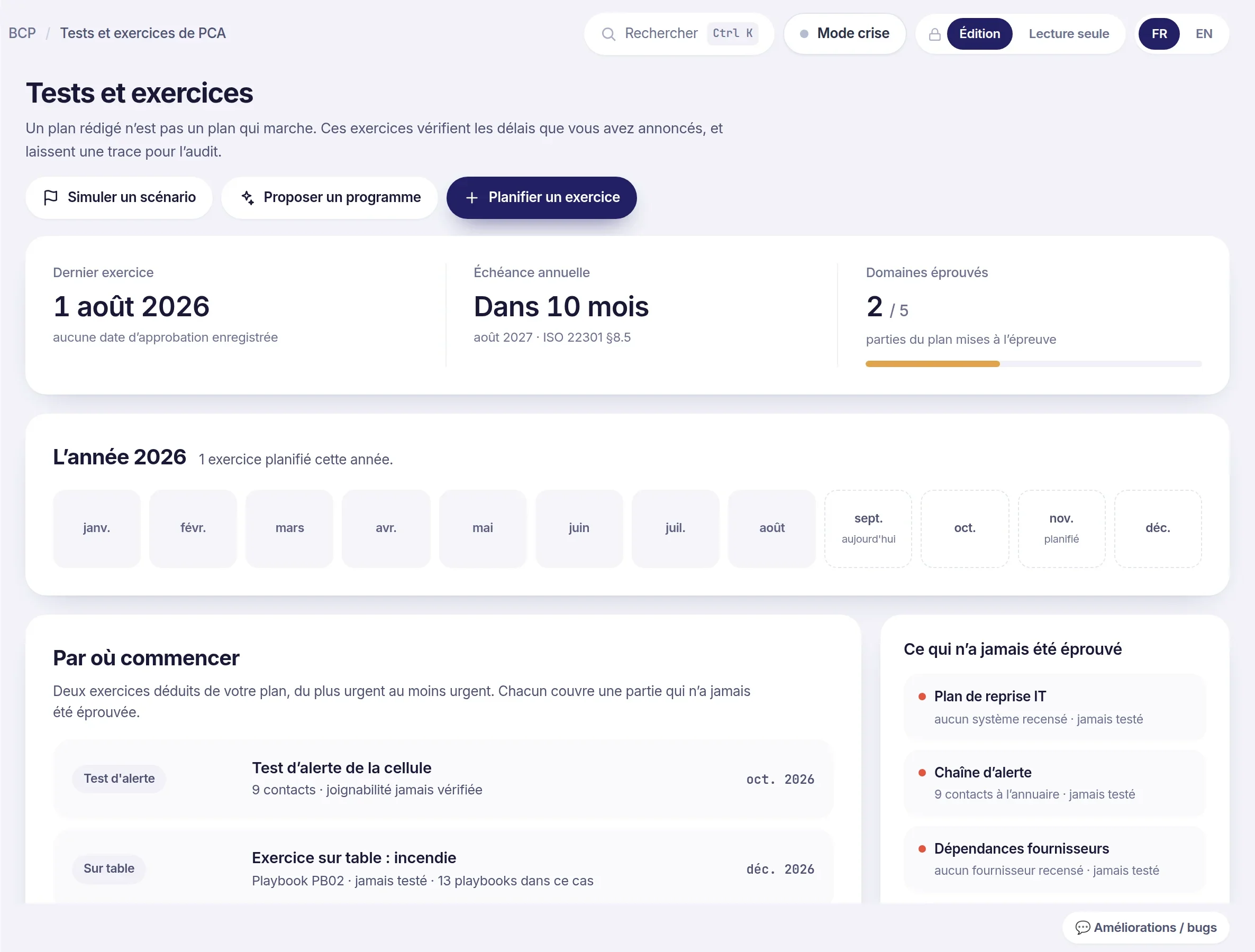The image size is (1255, 952).
Task: Select the nov. planifié month tile
Action: 1061,528
